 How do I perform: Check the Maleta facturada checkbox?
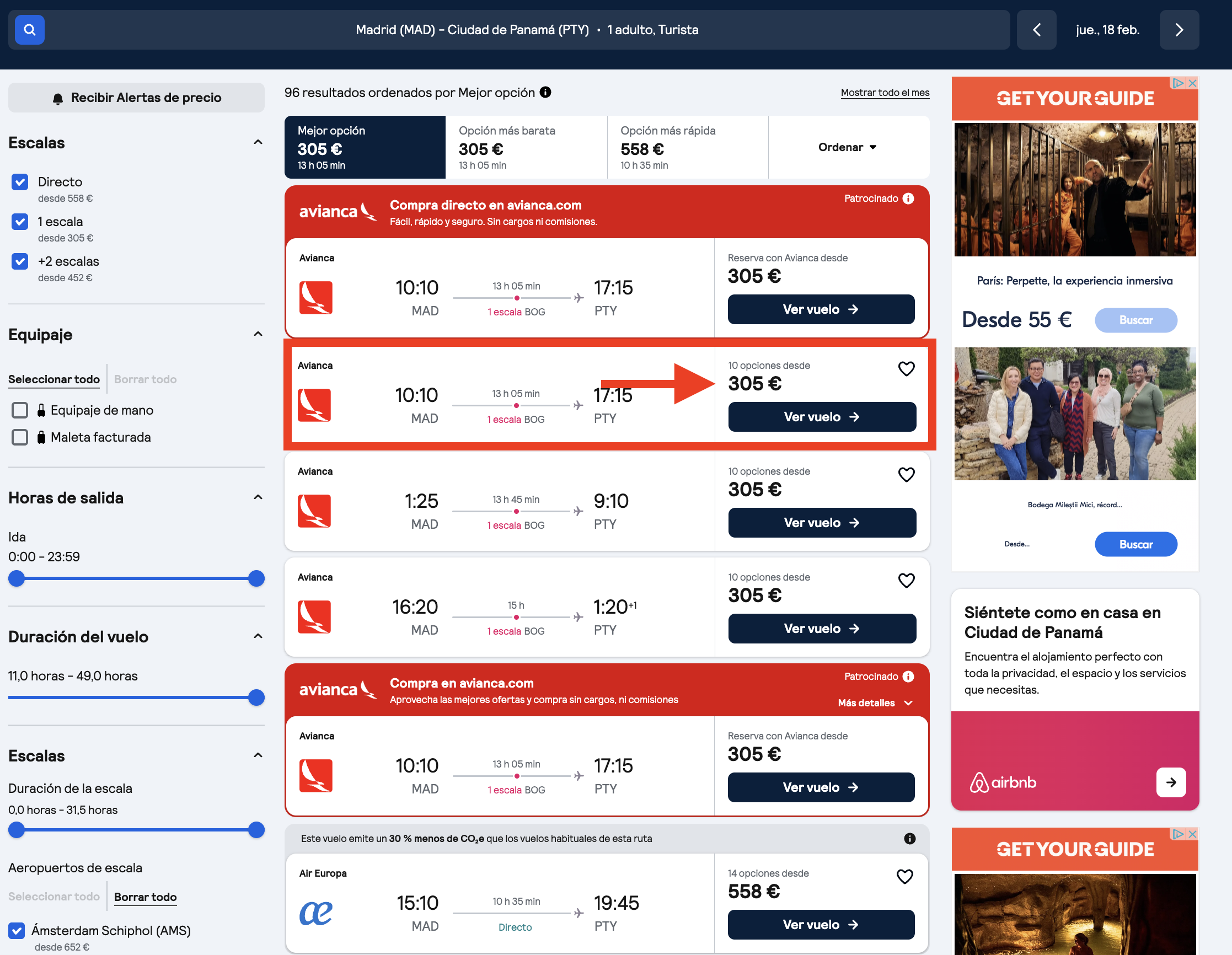(20, 437)
